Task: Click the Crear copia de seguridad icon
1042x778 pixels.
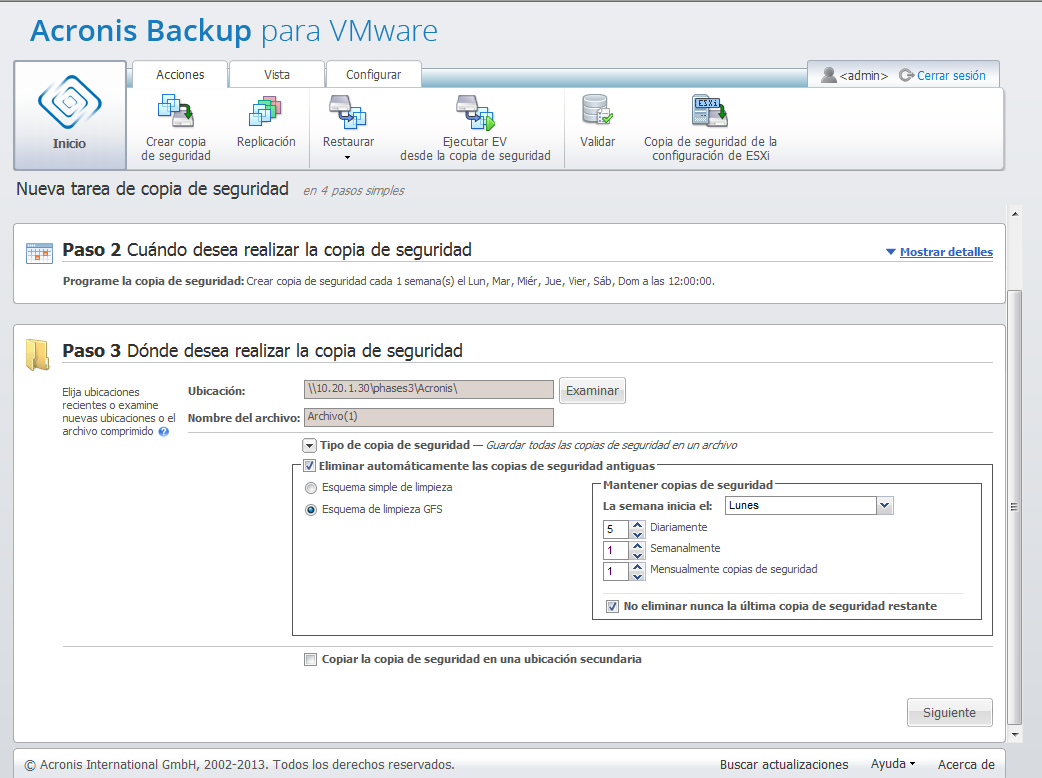Action: tap(176, 112)
